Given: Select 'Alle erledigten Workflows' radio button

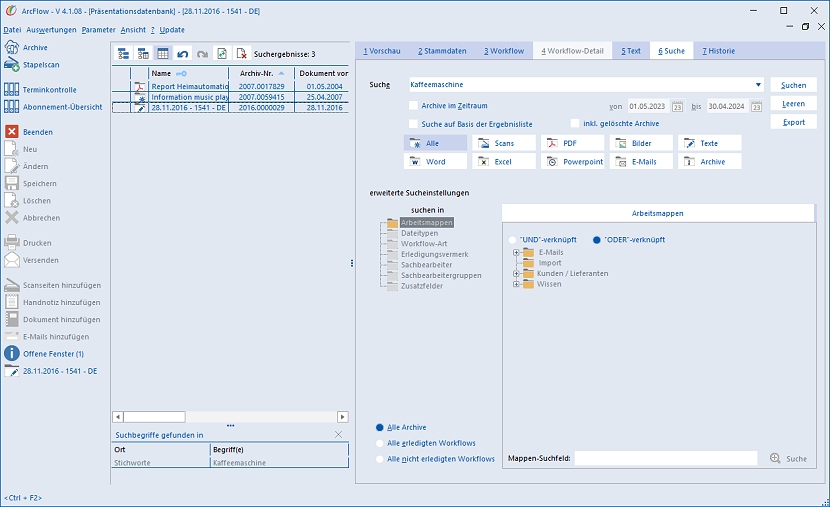Looking at the screenshot, I should (380, 443).
